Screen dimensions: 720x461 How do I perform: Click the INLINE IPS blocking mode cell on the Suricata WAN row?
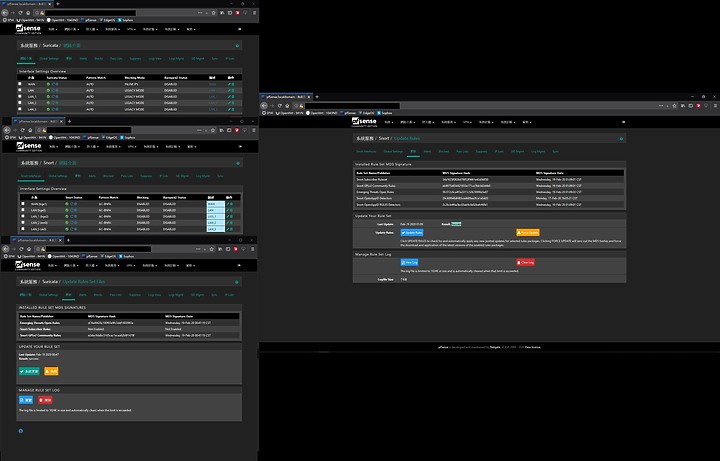132,84
